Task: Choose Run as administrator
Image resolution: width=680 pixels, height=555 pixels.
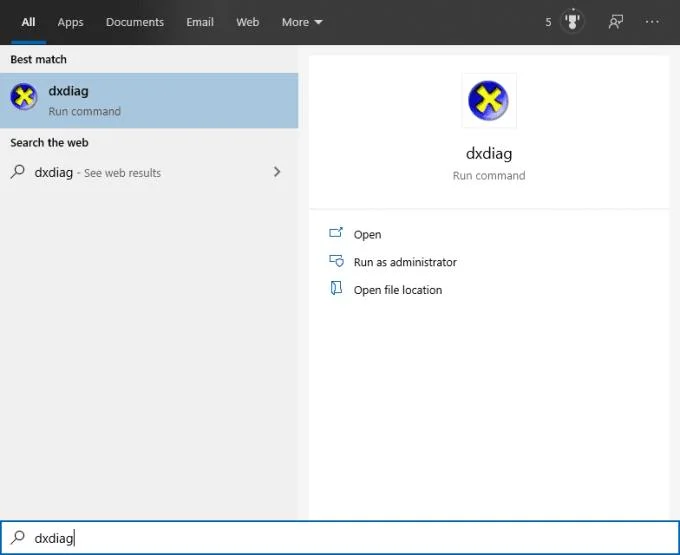Action: pos(405,262)
